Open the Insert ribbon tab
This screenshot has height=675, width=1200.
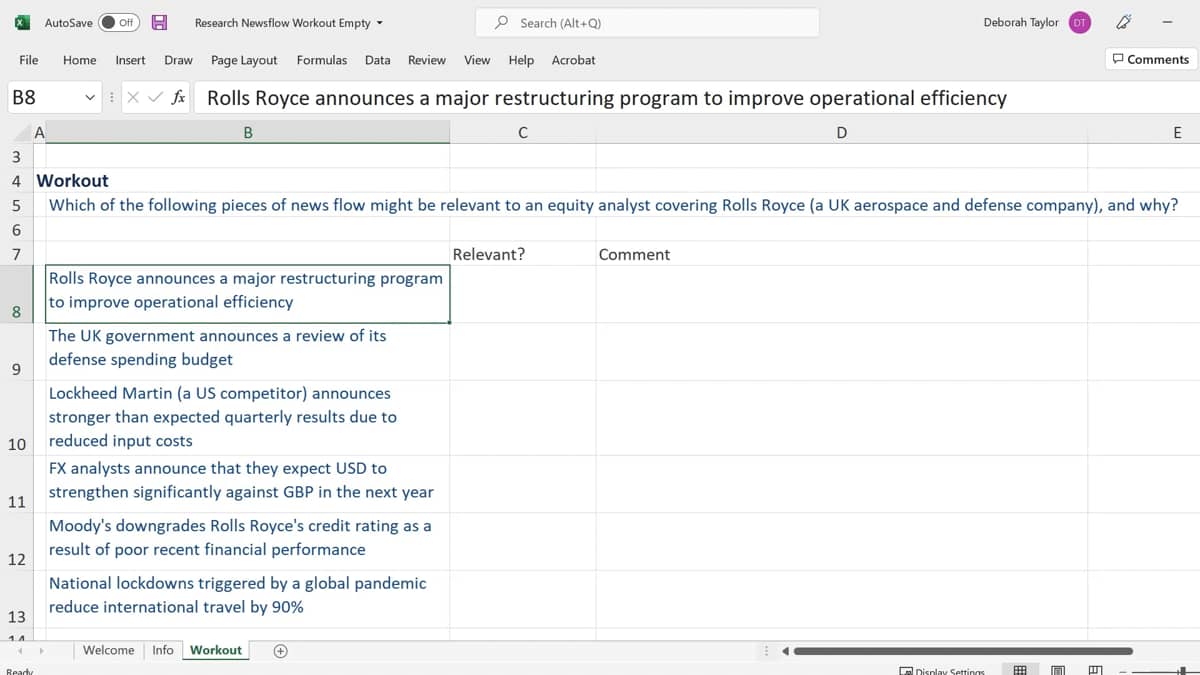tap(130, 60)
